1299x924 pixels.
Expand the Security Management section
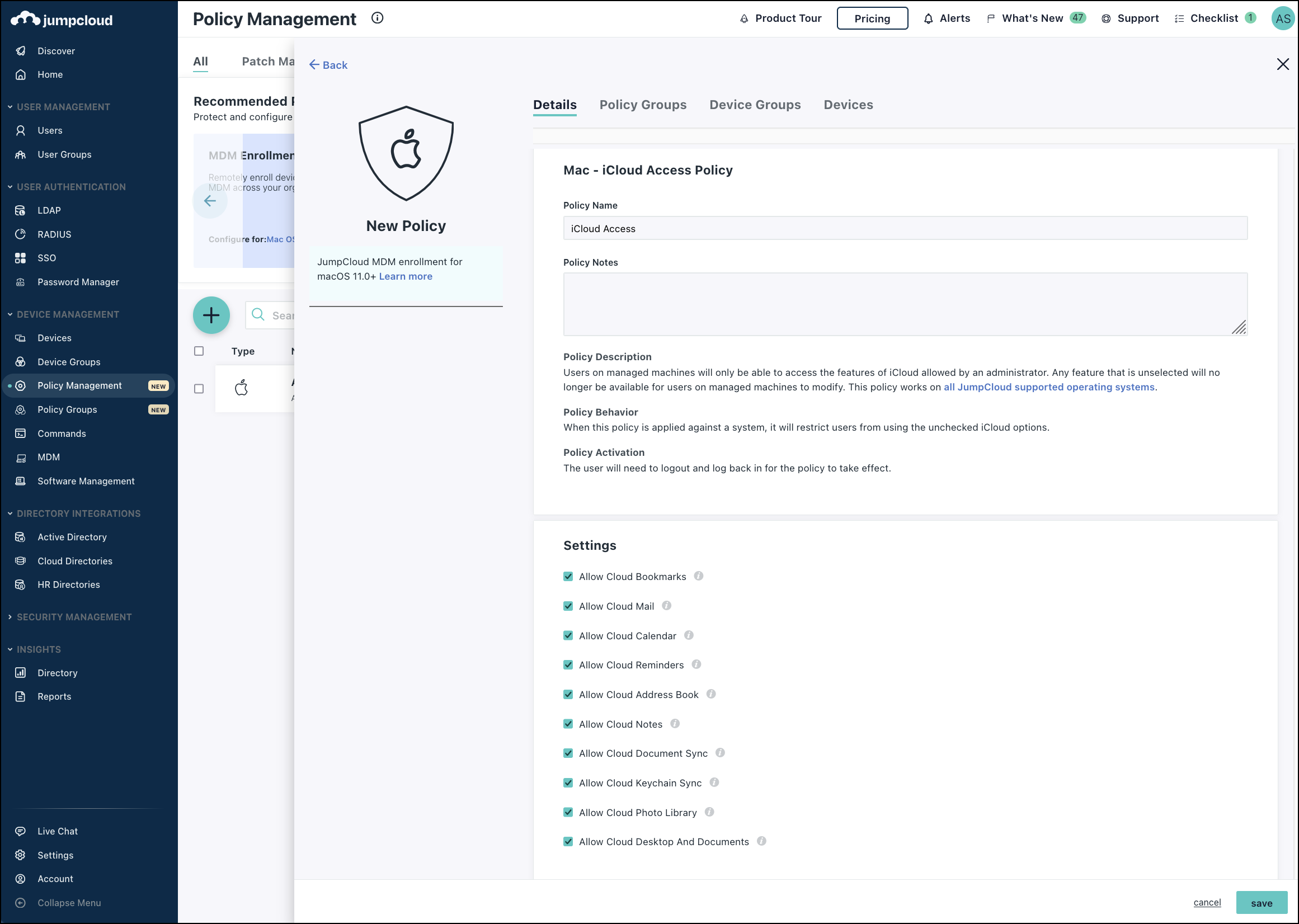click(x=10, y=617)
